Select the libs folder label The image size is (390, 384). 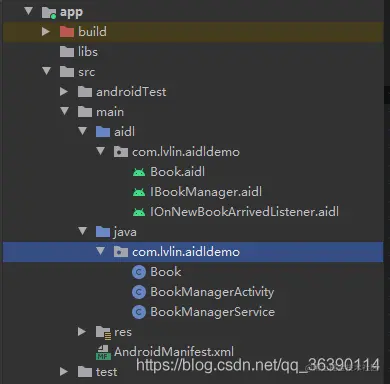click(88, 52)
